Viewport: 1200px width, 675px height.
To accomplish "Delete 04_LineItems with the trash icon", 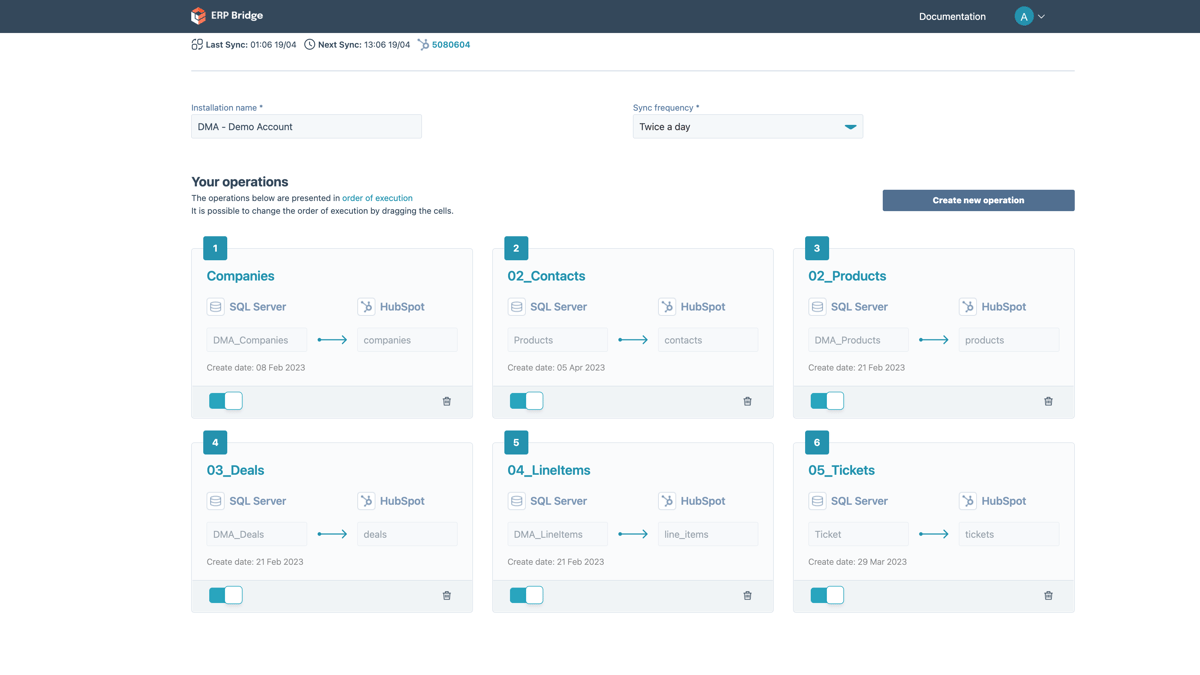I will [747, 595].
